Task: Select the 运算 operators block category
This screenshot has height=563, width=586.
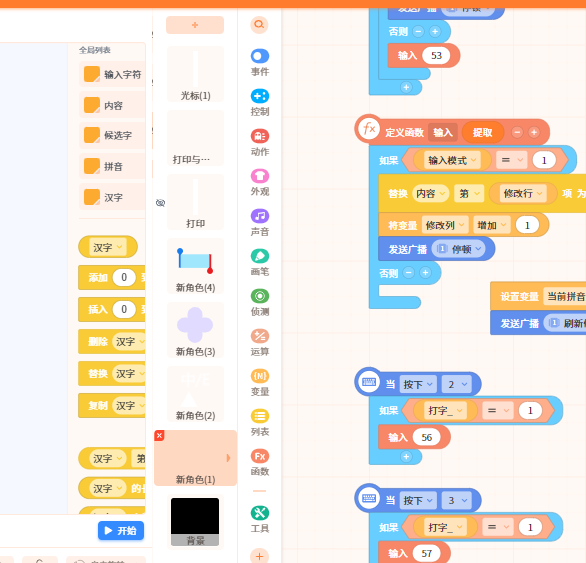Action: (x=260, y=343)
